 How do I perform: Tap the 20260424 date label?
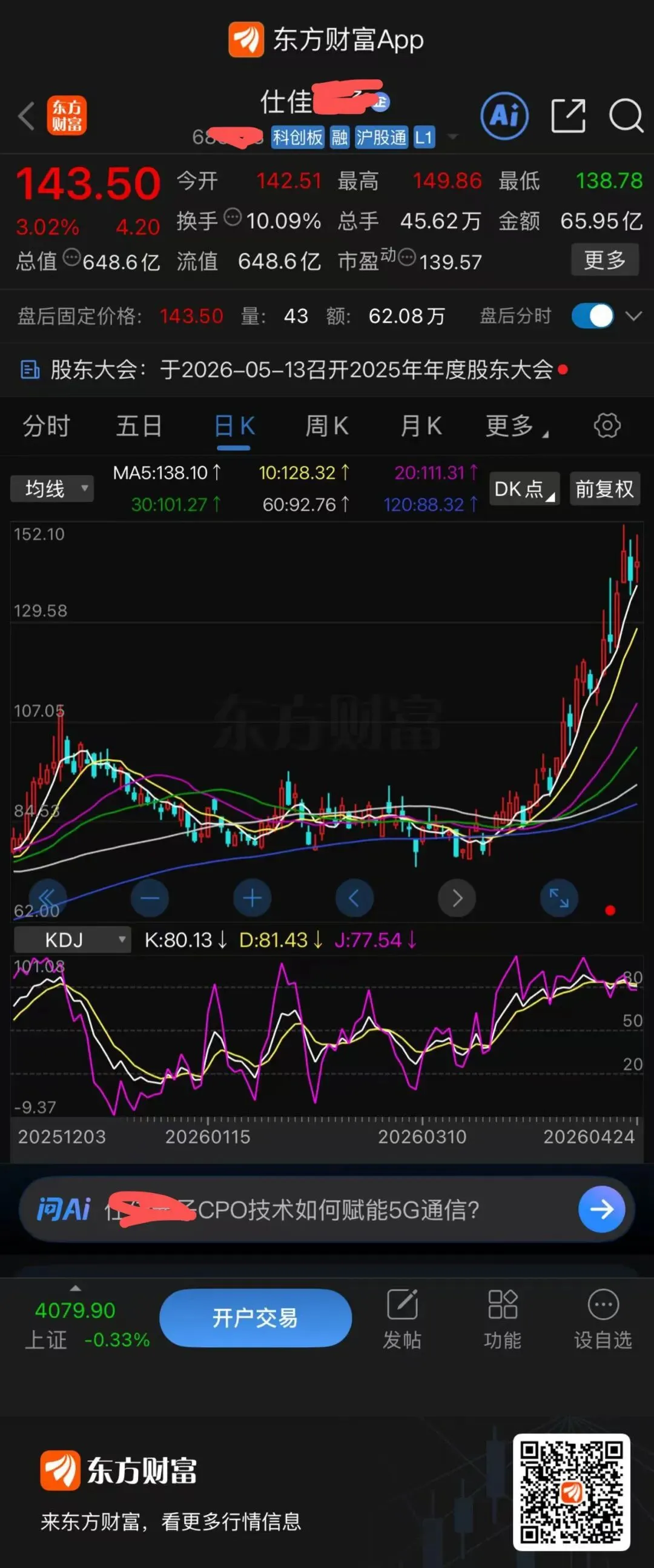[x=588, y=1137]
